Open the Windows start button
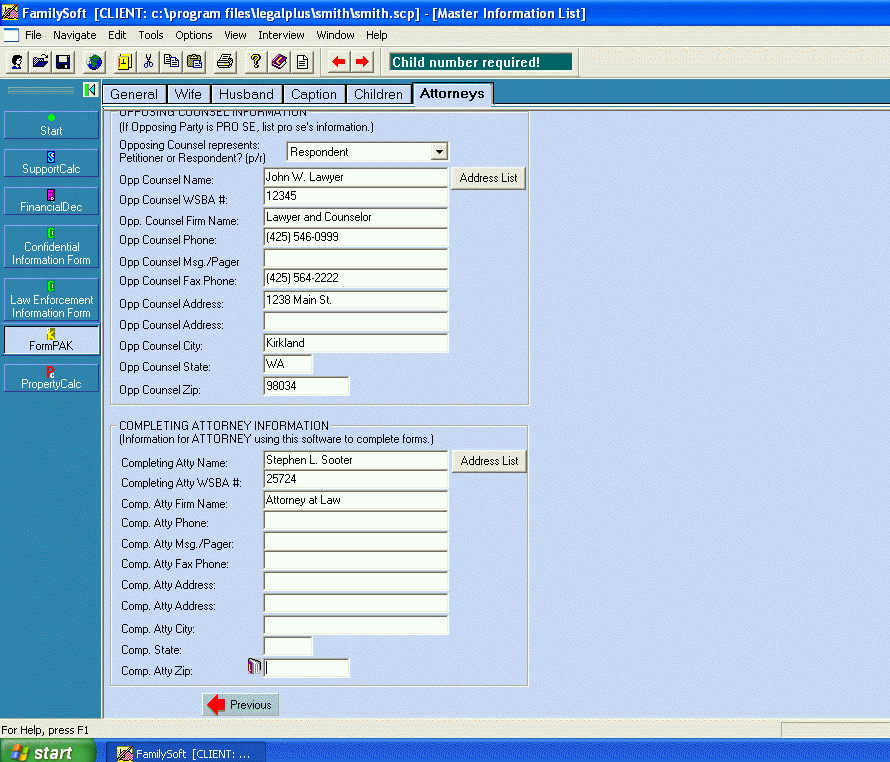 click(x=48, y=753)
